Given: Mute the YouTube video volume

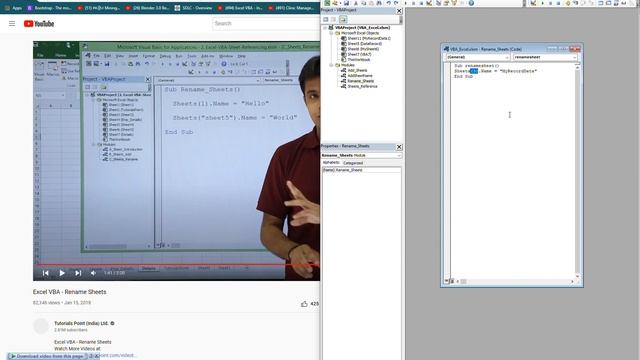Looking at the screenshot, I should click(x=93, y=273).
